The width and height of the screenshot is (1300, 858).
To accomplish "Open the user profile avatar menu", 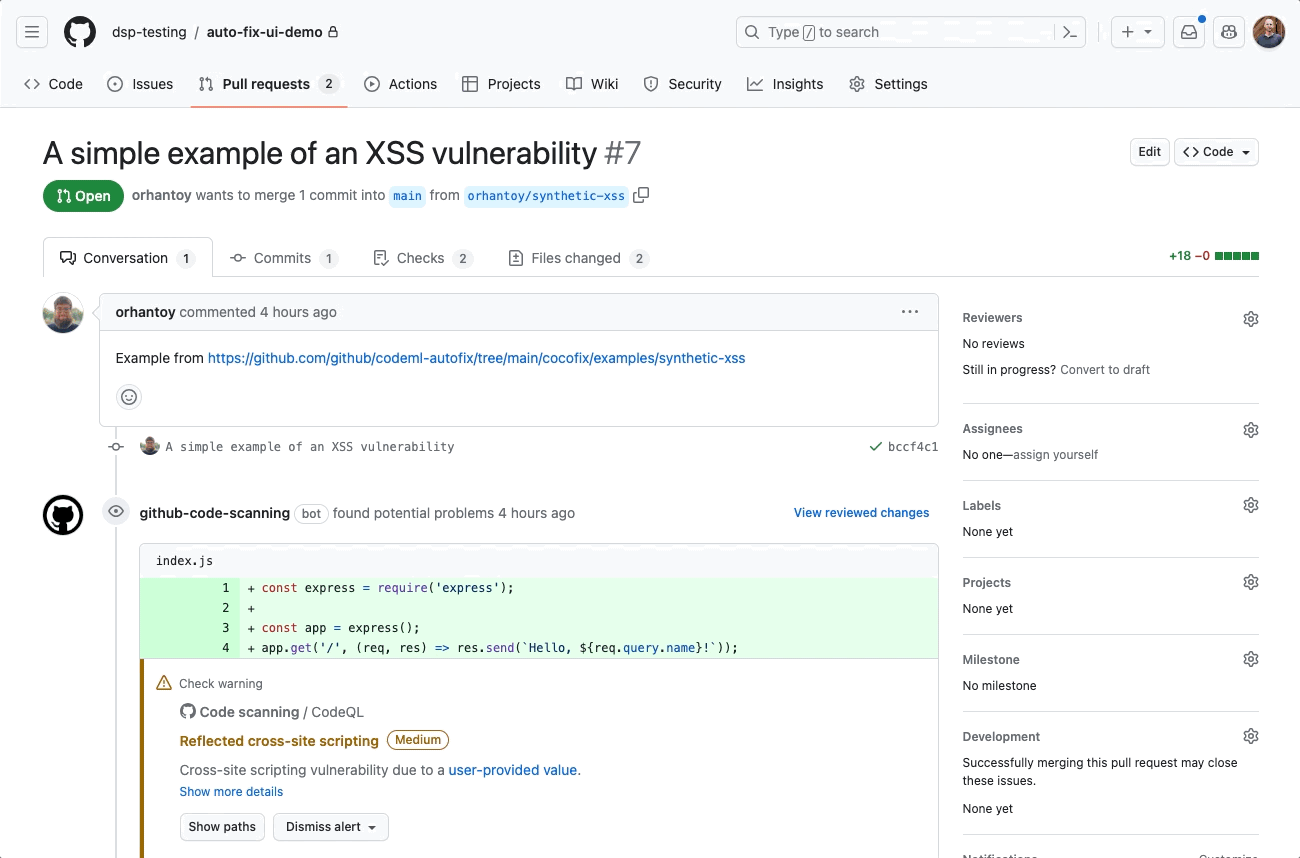I will pyautogui.click(x=1269, y=32).
